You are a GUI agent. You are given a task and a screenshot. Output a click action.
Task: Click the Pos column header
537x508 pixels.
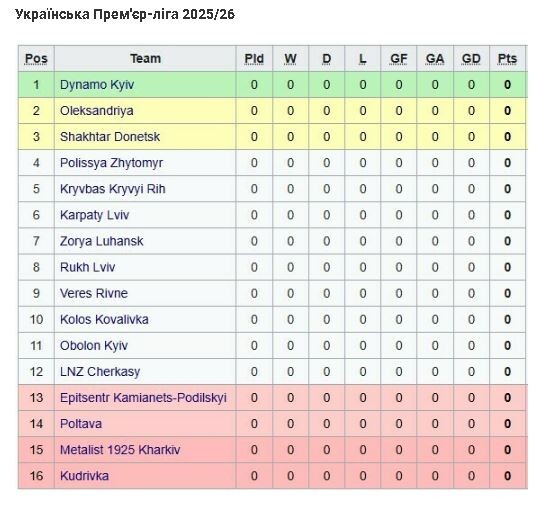(x=36, y=59)
